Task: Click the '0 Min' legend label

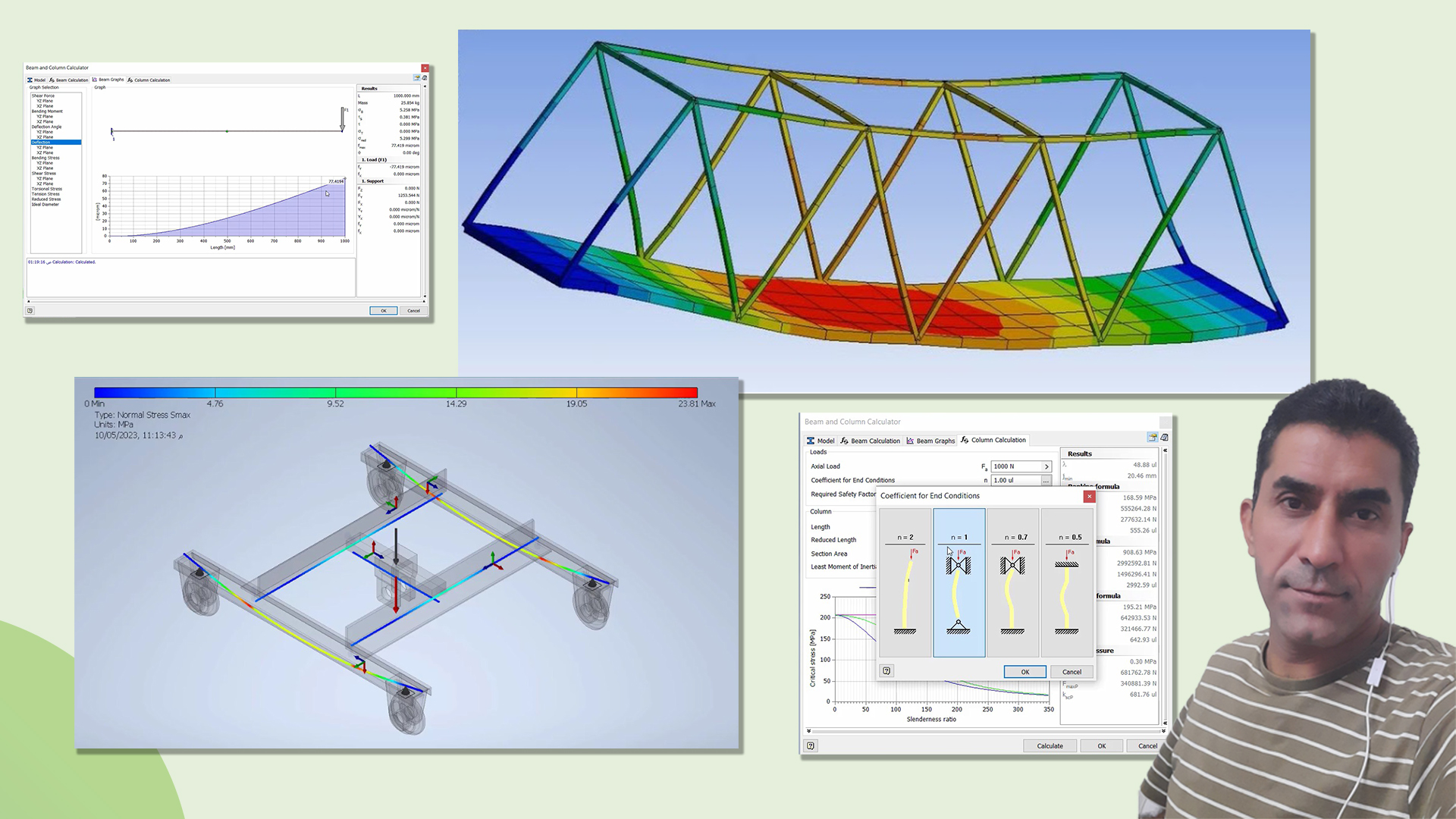Action: point(95,404)
